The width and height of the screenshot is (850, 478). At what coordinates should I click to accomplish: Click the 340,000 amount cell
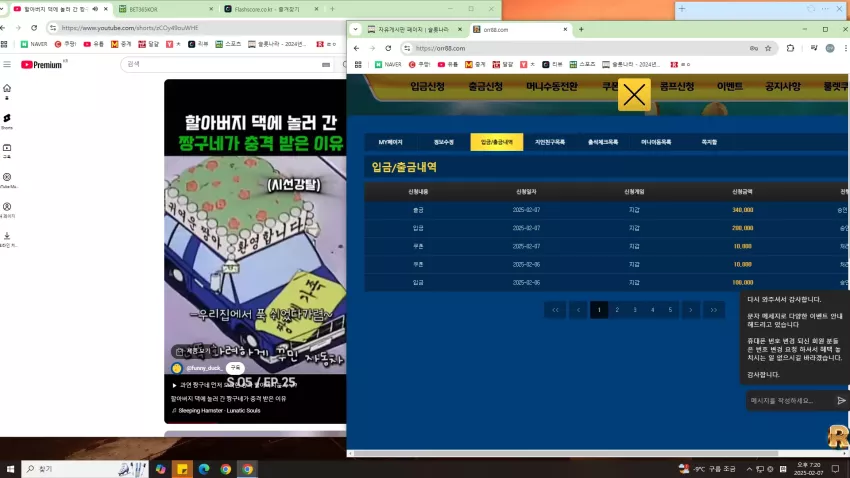point(742,210)
